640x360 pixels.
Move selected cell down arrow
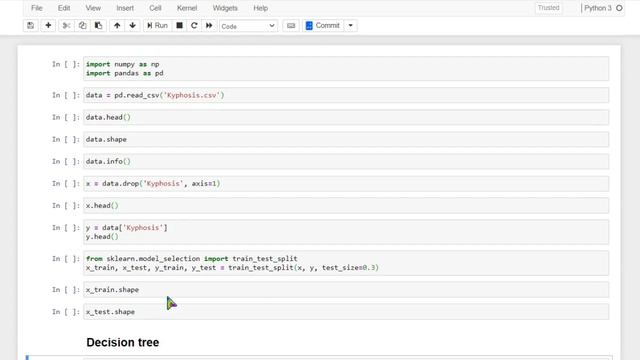133,26
